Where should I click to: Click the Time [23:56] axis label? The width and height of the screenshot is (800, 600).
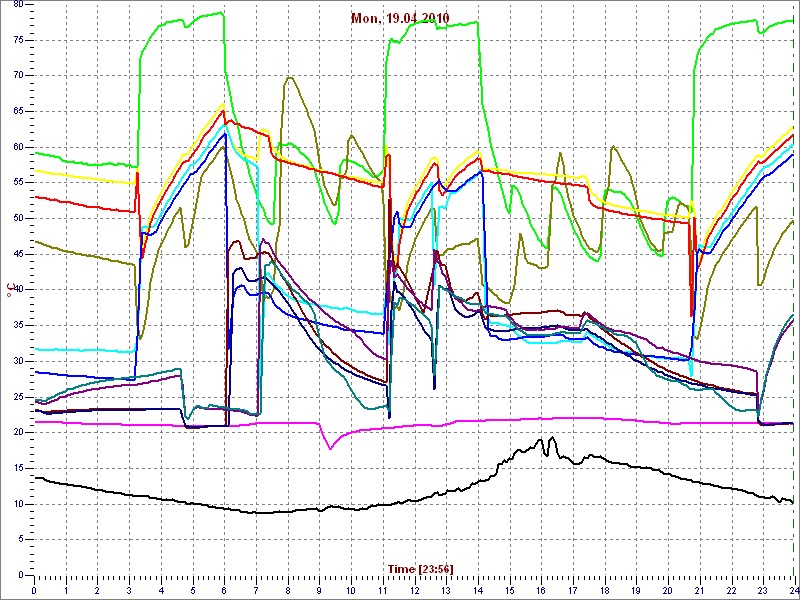point(420,568)
